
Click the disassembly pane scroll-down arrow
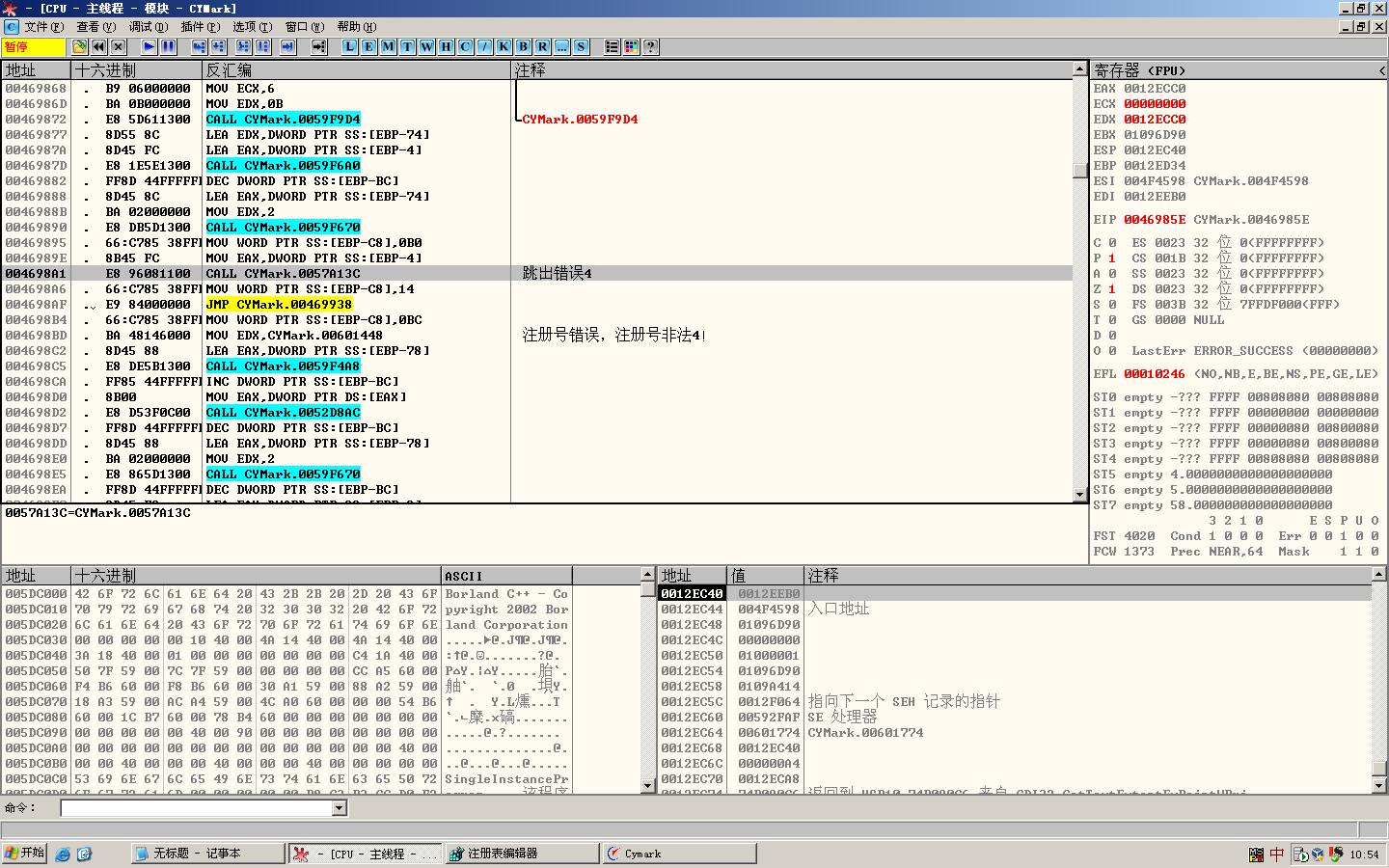(1080, 495)
